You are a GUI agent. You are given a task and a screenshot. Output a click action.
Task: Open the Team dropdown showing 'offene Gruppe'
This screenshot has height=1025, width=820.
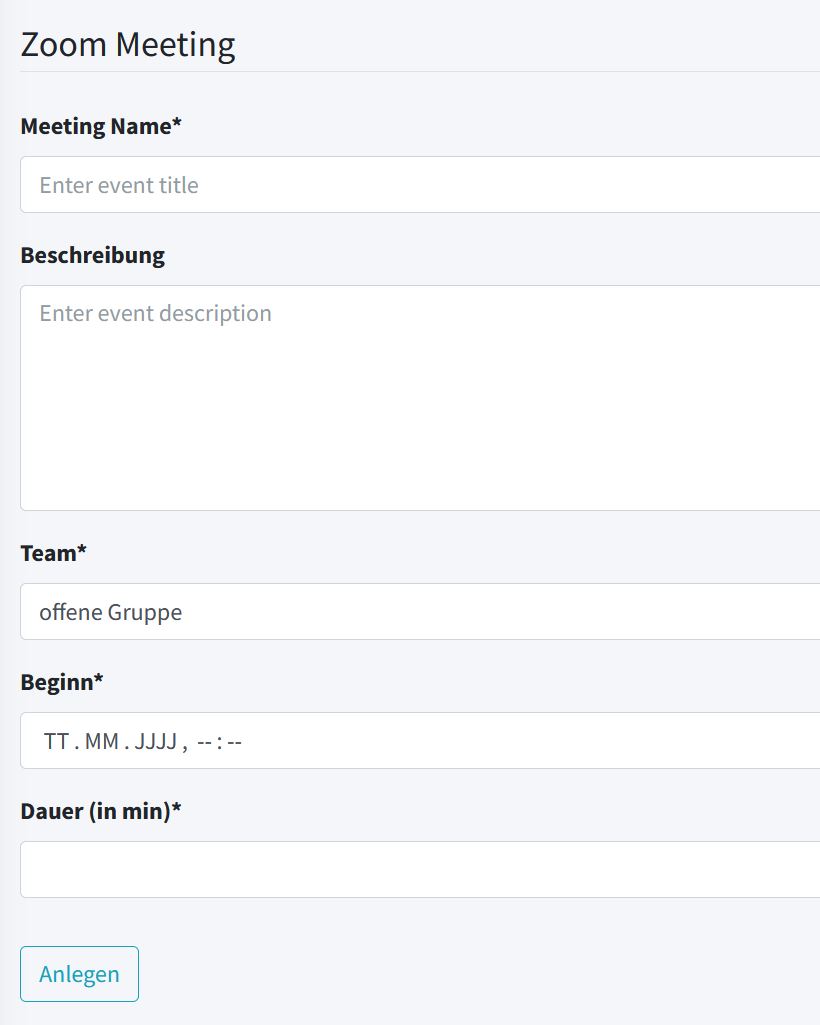click(x=420, y=612)
